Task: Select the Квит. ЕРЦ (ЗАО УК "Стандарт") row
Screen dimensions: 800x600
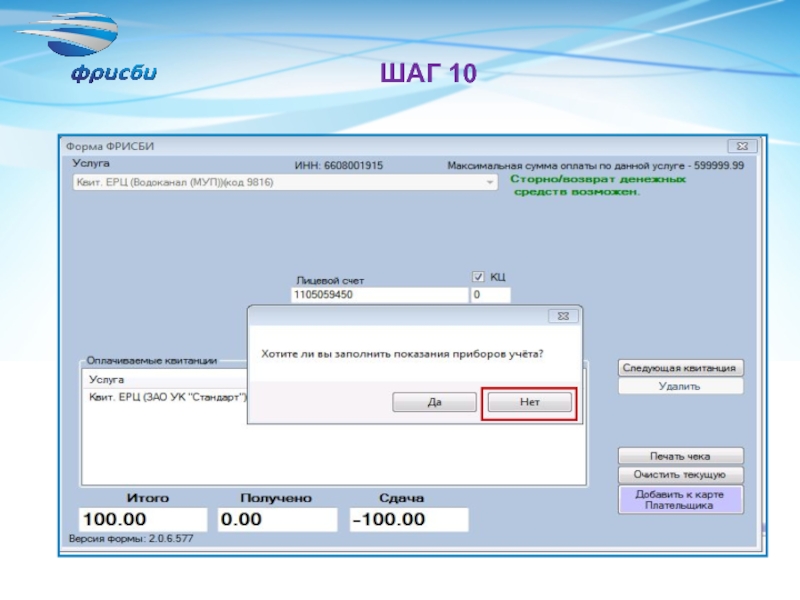Action: [167, 397]
